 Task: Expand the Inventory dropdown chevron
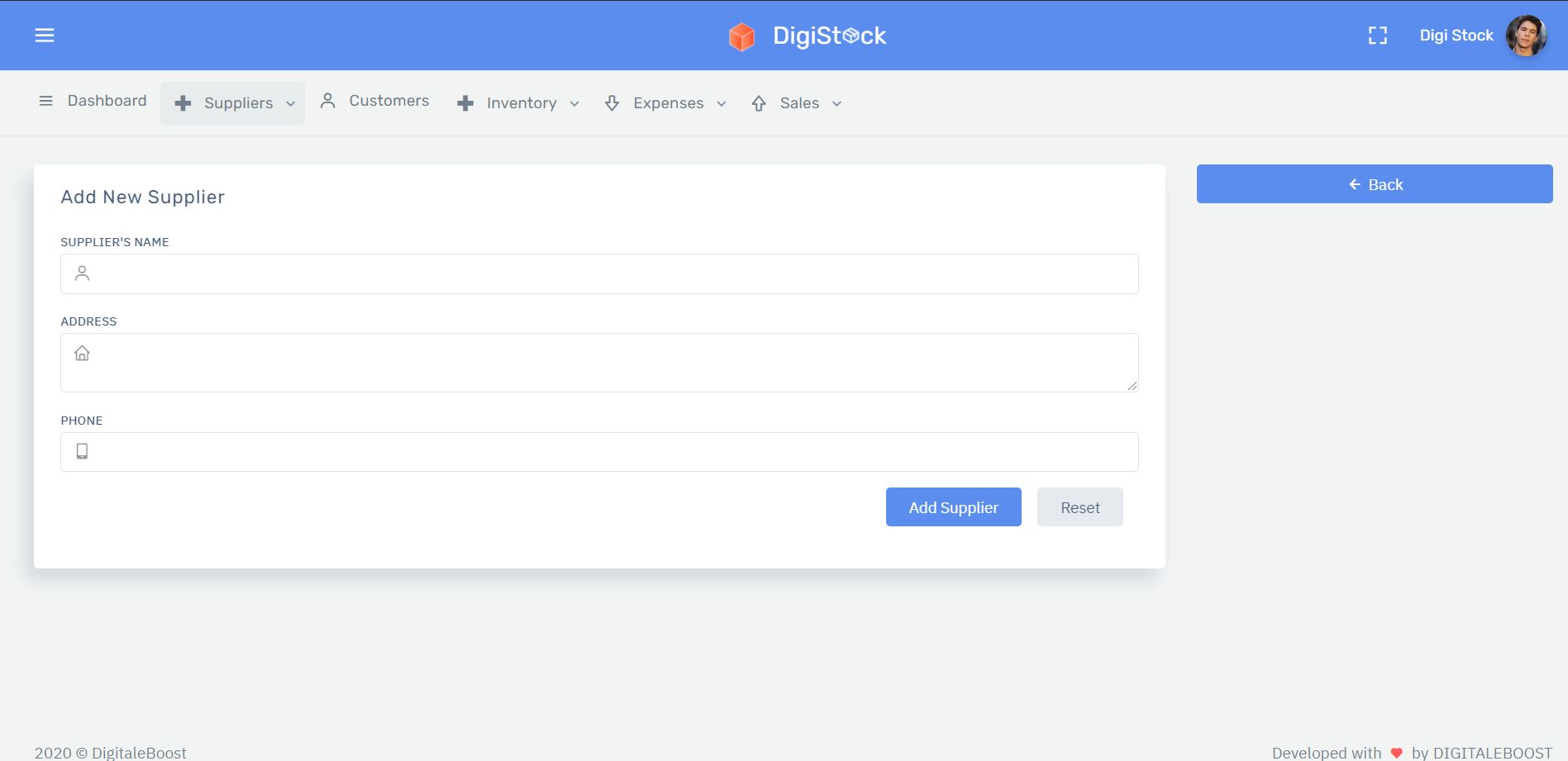(574, 104)
